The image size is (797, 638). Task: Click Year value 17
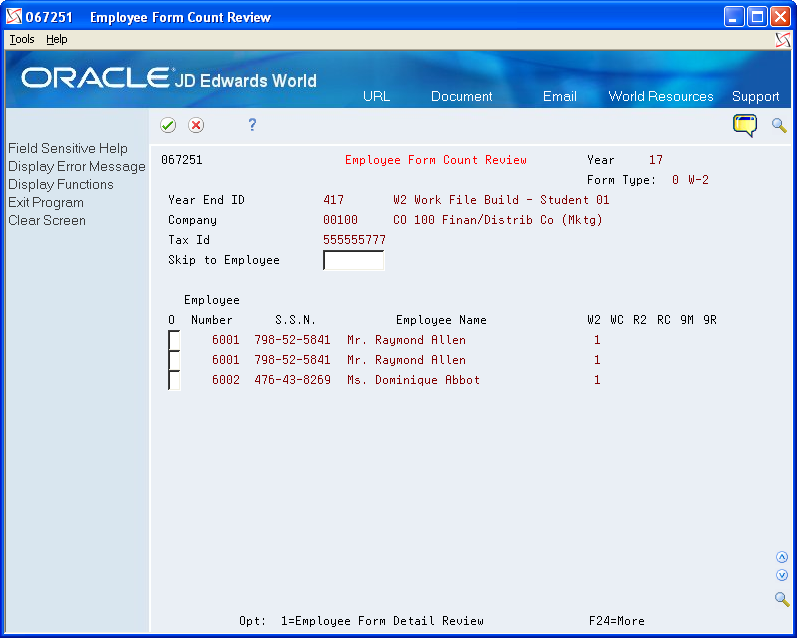pyautogui.click(x=656, y=160)
